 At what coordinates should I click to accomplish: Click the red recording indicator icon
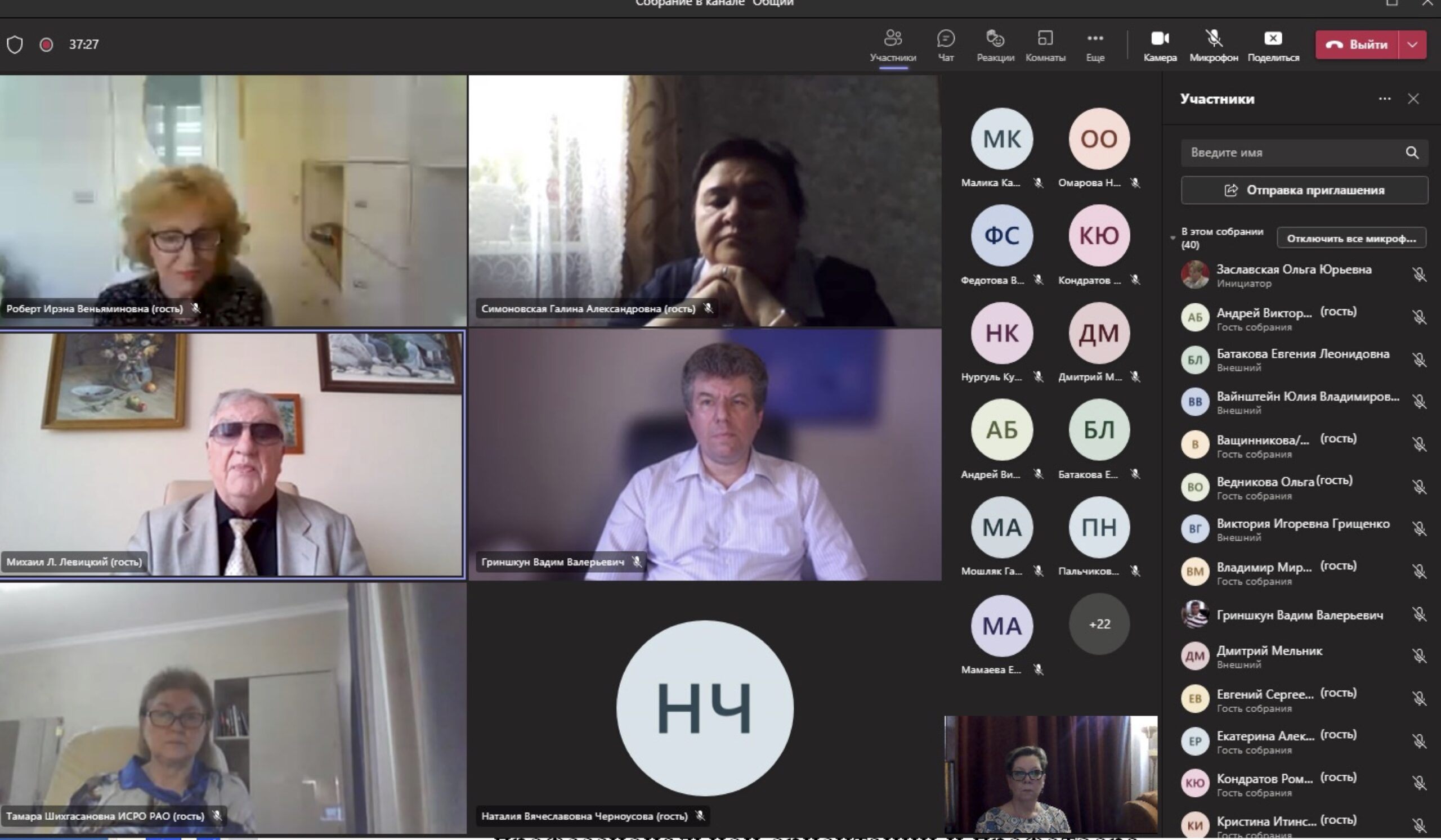(46, 44)
